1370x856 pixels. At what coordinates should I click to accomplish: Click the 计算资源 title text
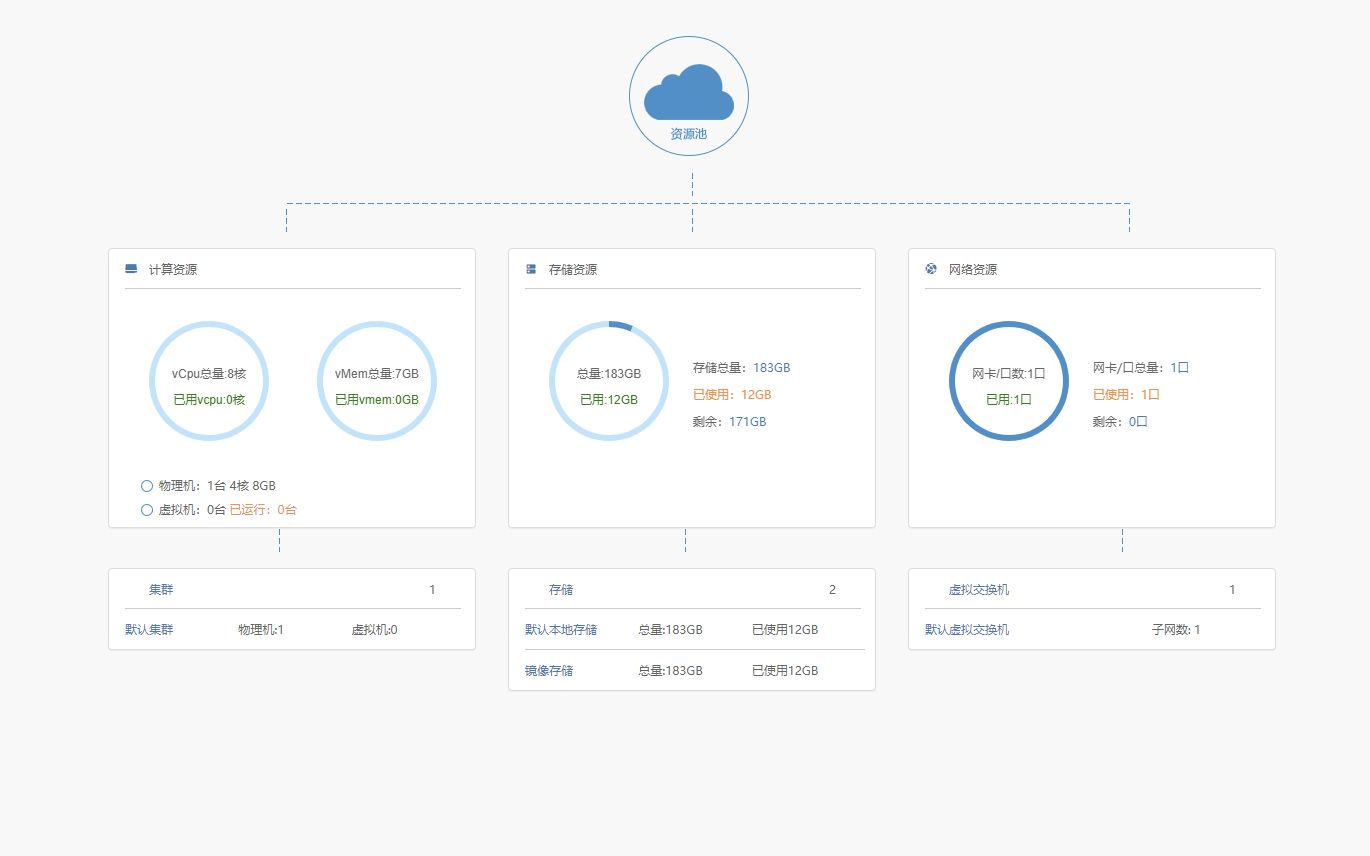173,270
